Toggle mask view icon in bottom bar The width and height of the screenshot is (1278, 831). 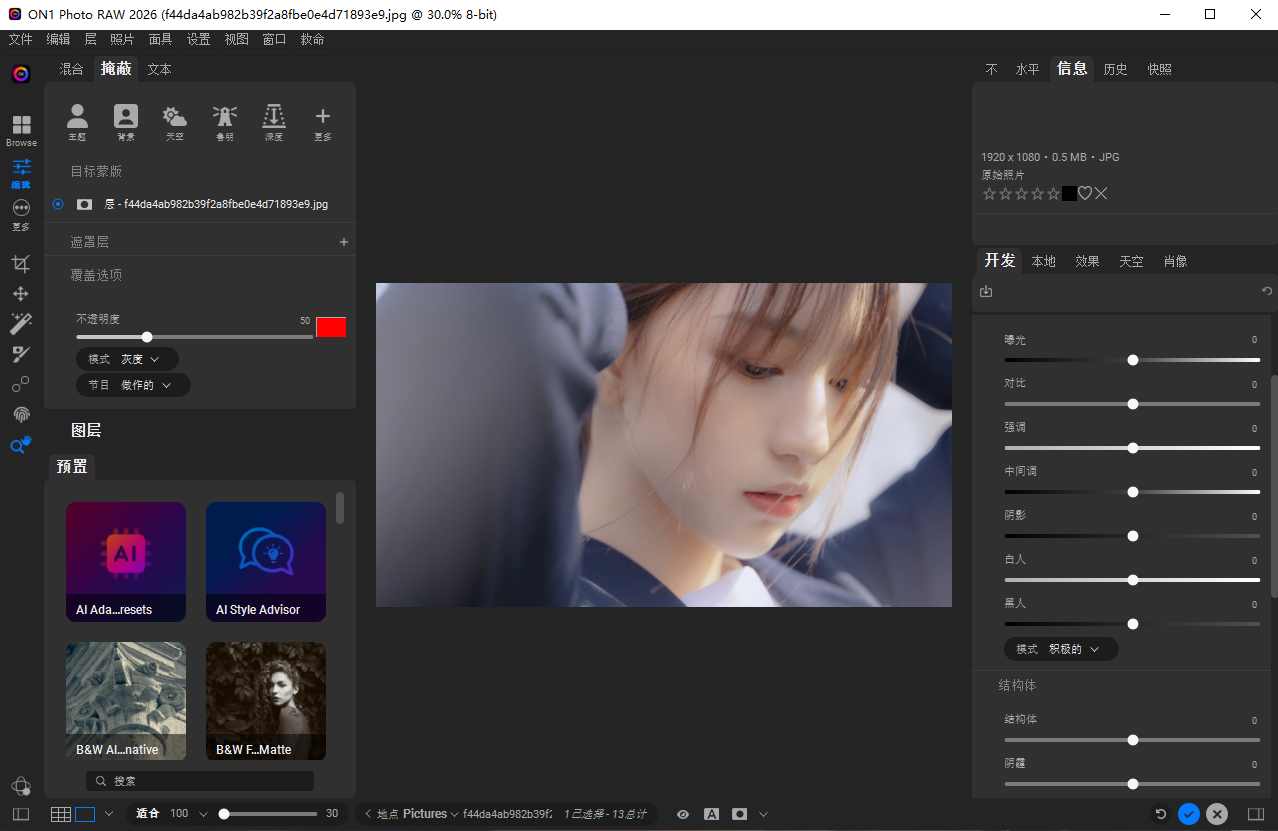coord(739,814)
